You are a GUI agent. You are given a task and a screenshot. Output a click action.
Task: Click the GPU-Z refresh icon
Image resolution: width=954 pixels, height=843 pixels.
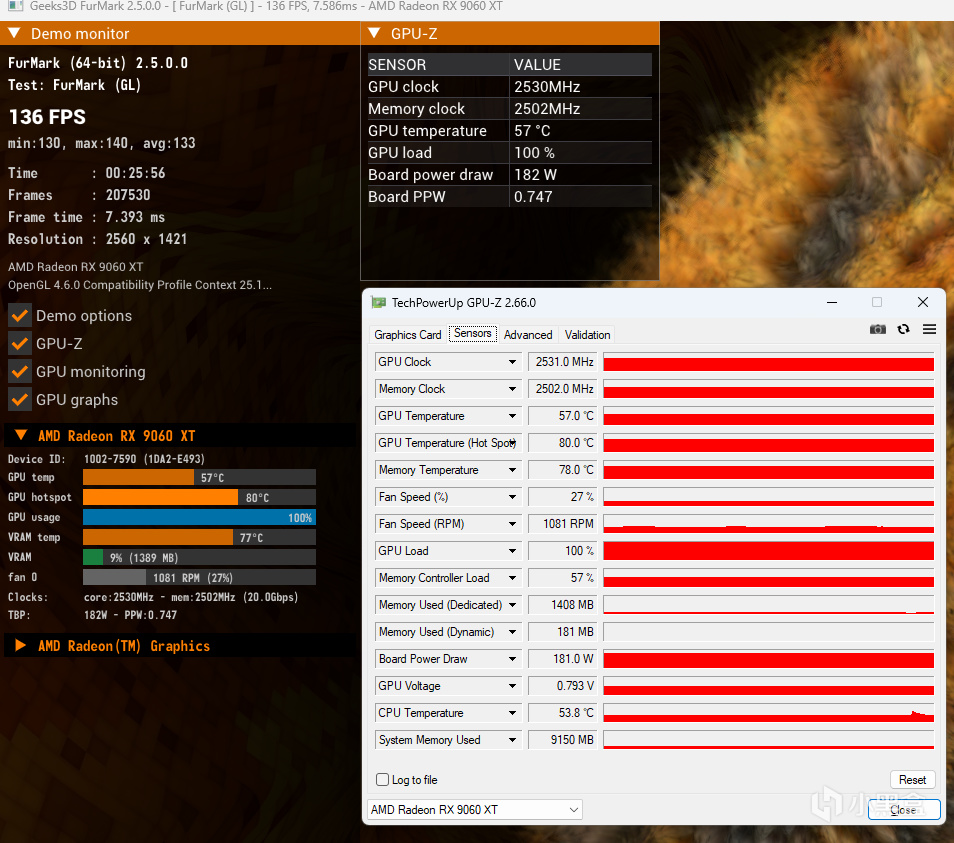pos(904,329)
